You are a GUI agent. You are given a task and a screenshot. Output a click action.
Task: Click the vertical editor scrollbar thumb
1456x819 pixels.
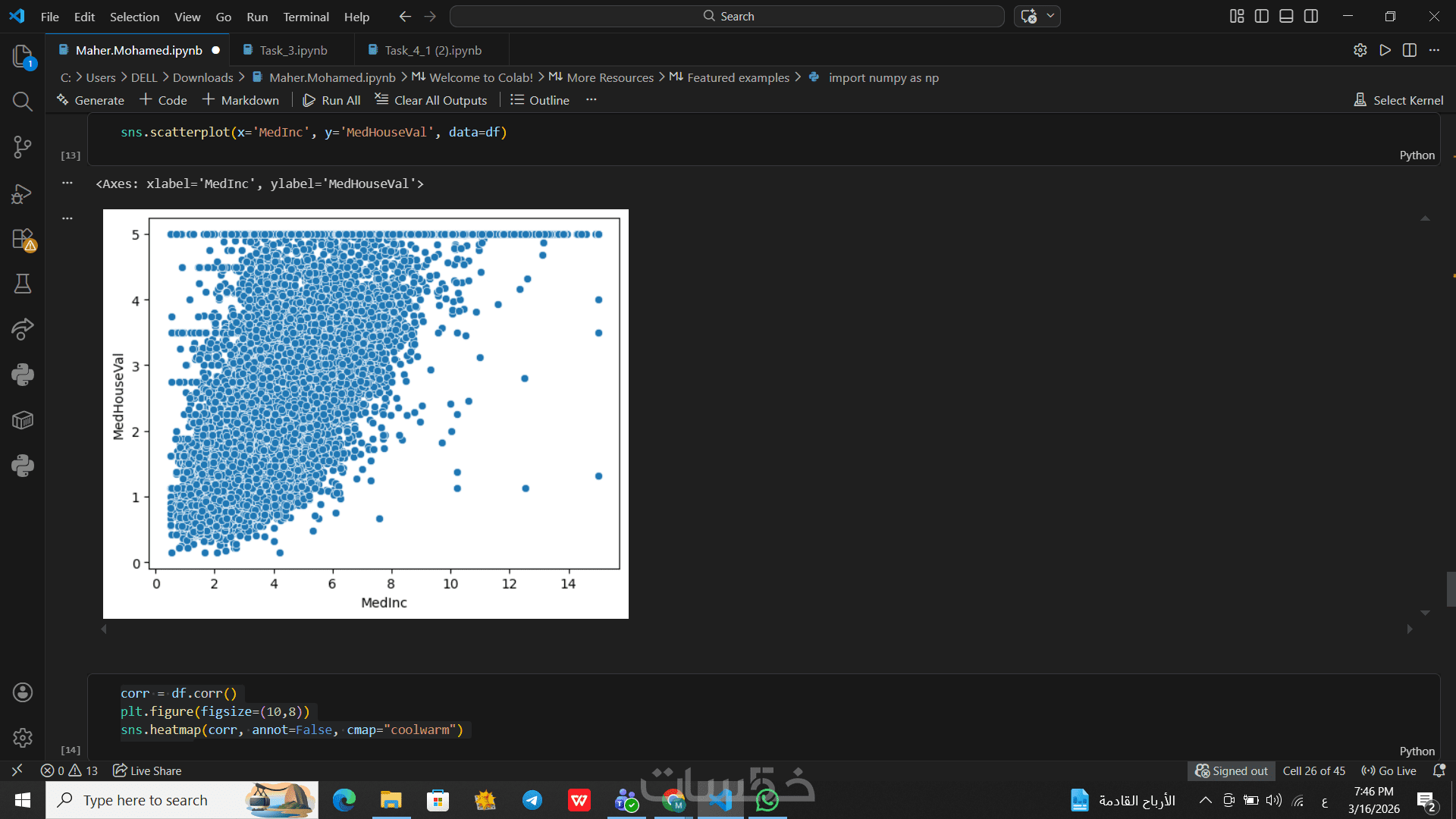coord(1451,589)
